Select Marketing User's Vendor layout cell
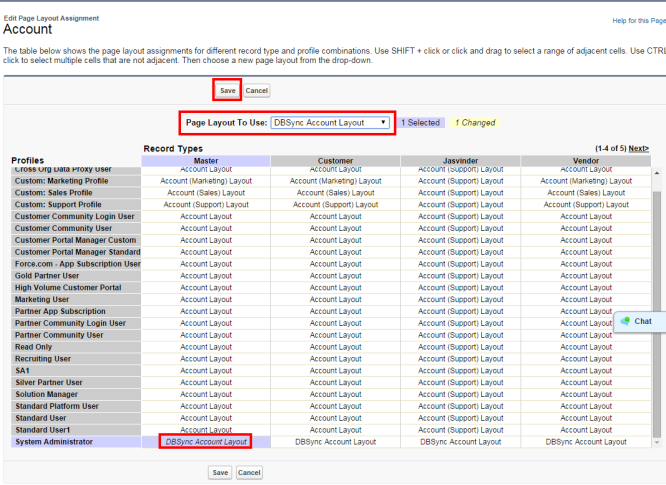 click(x=586, y=300)
